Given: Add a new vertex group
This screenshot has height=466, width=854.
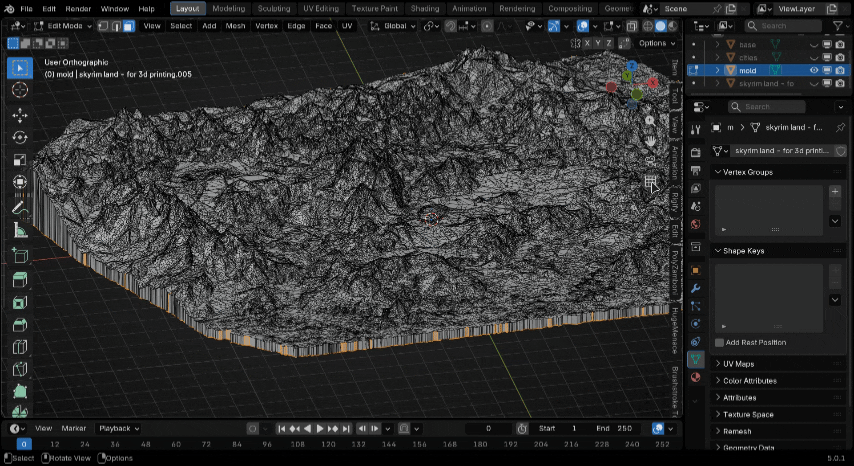Looking at the screenshot, I should point(835,192).
